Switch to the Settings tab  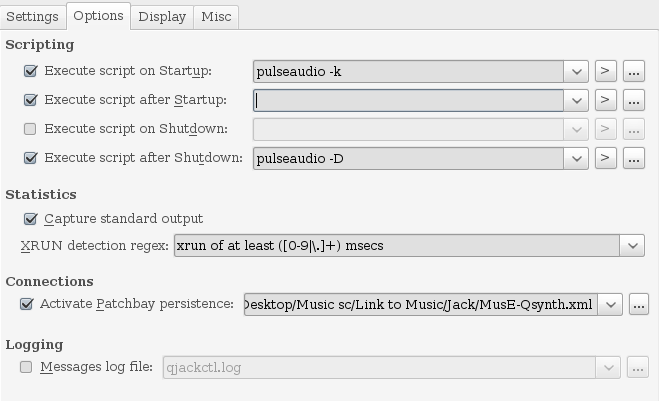point(32,16)
